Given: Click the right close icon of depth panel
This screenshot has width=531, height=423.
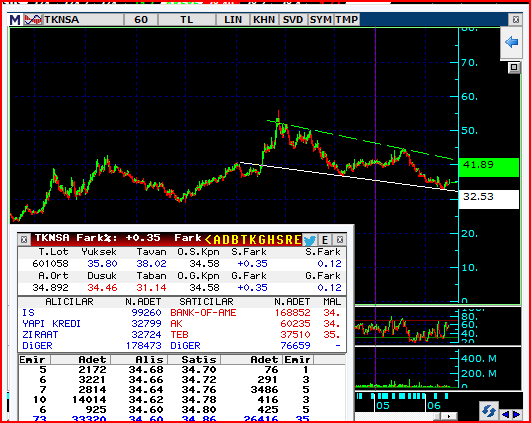Looking at the screenshot, I should click(340, 240).
